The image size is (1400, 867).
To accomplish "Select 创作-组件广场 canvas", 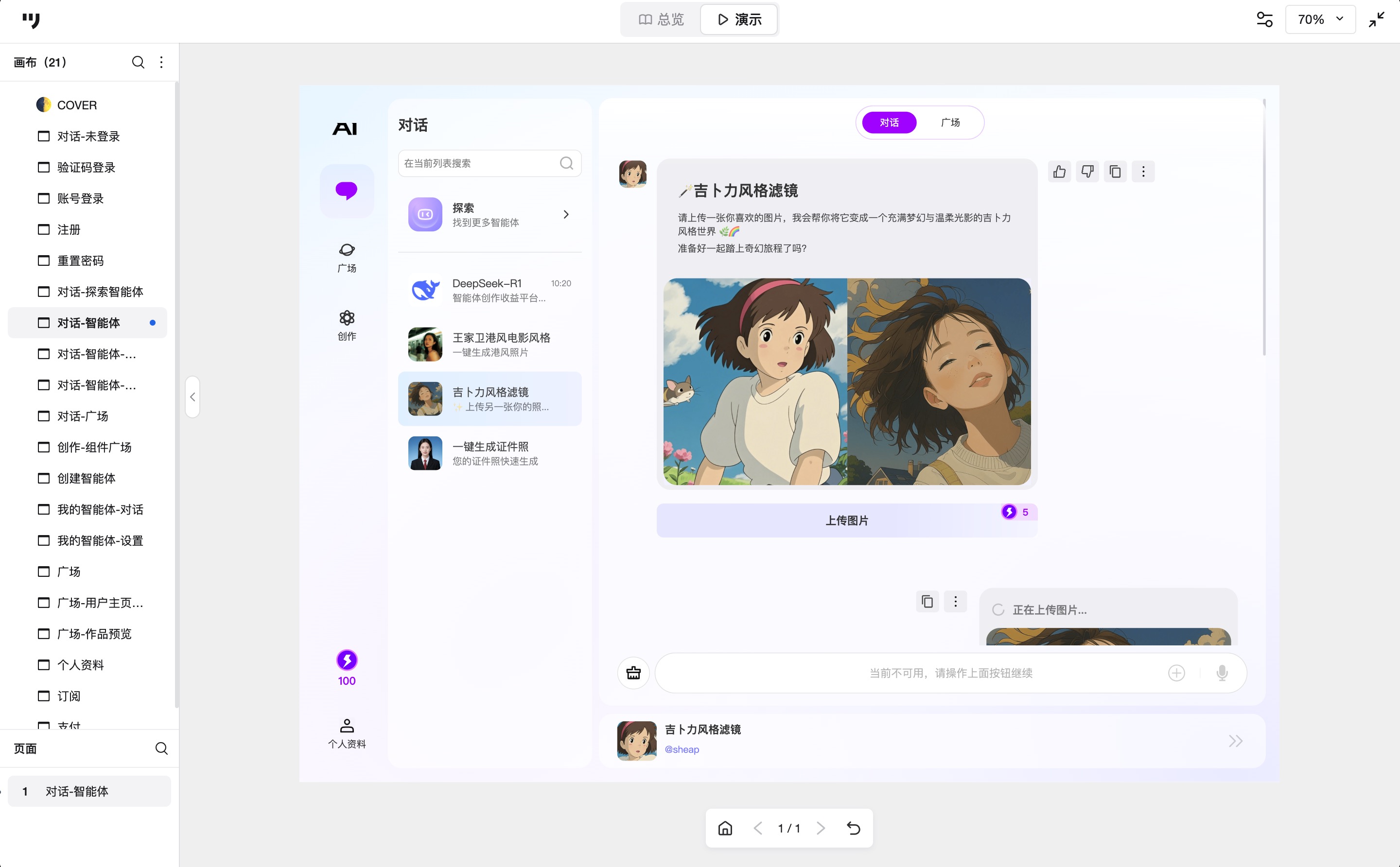I will tap(88, 447).
